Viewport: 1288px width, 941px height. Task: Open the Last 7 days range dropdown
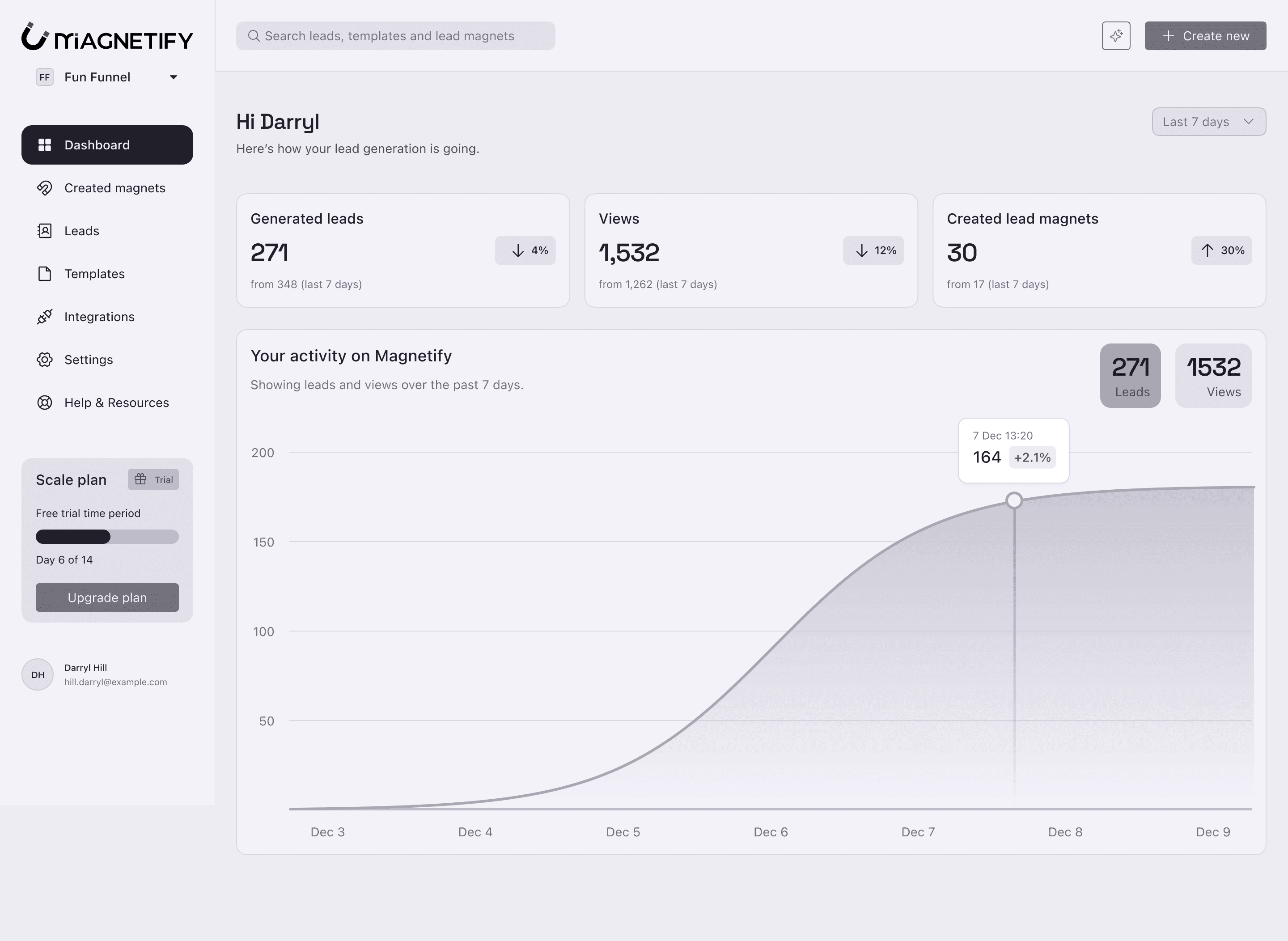(1208, 122)
